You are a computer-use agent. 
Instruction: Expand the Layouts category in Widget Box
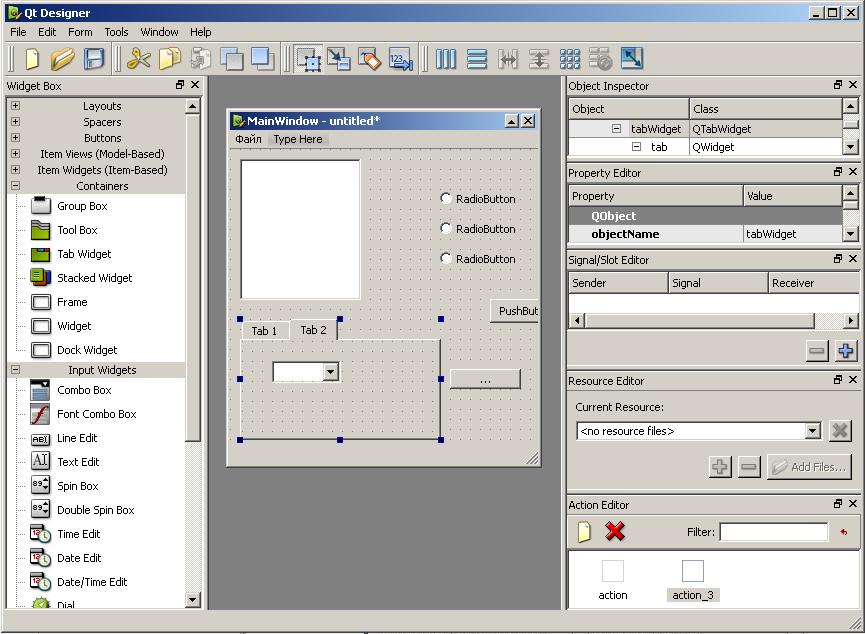15,106
